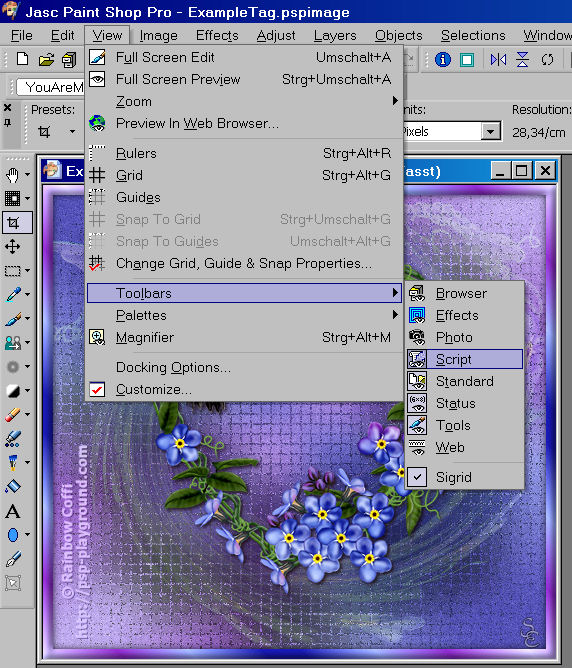Select the Lighten/Darken brush tool
This screenshot has height=668, width=572.
(13, 390)
